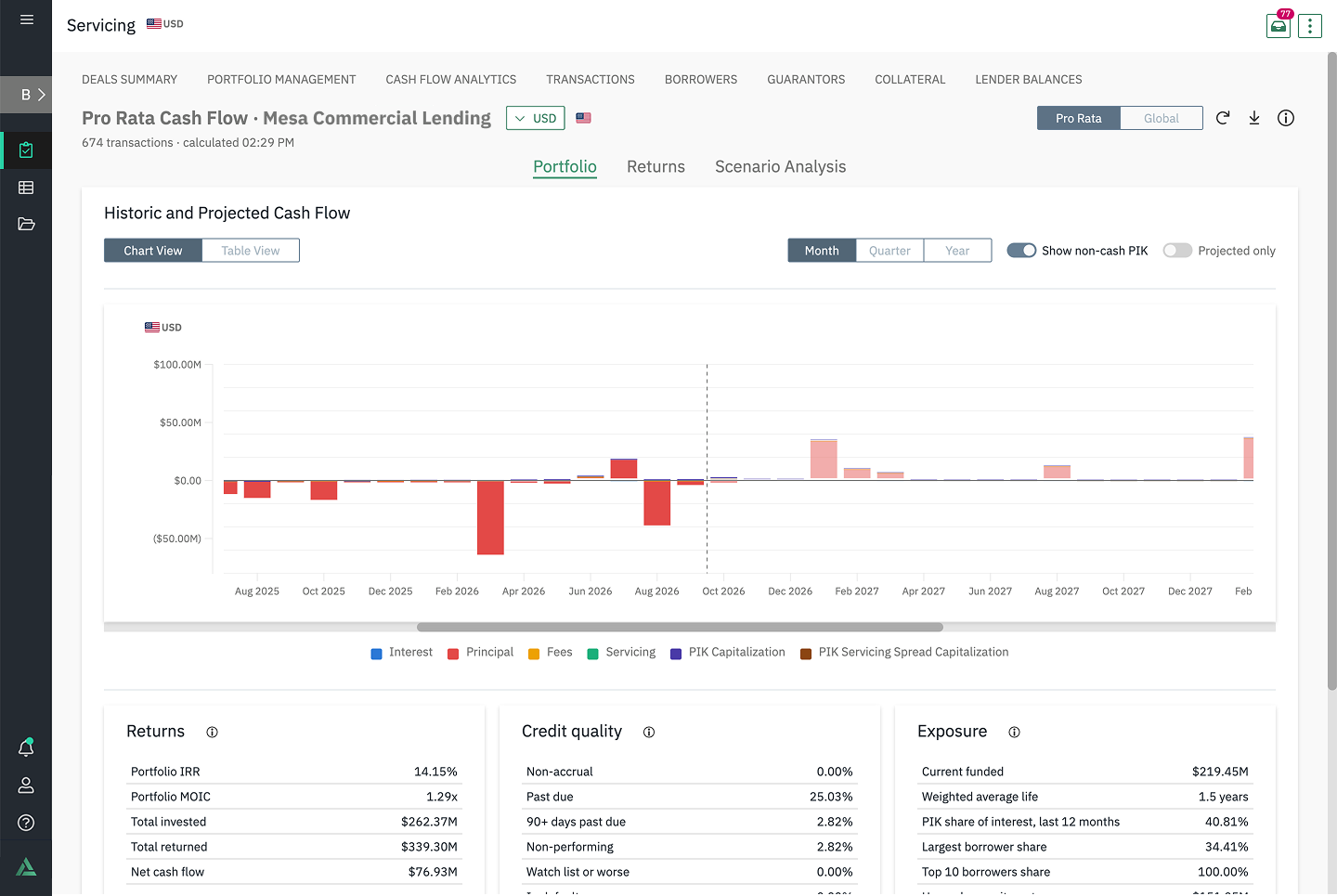Open Lender Balances section
Screen dimensions: 1337x896
click(1029, 80)
